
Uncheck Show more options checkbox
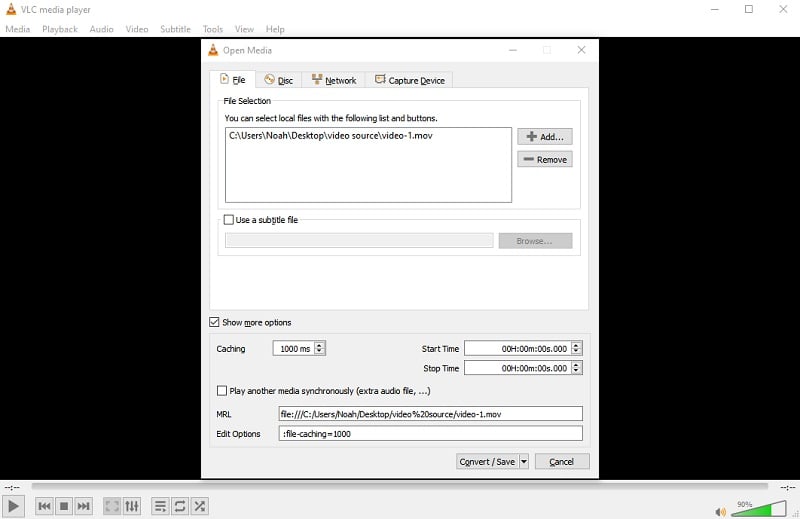(214, 323)
